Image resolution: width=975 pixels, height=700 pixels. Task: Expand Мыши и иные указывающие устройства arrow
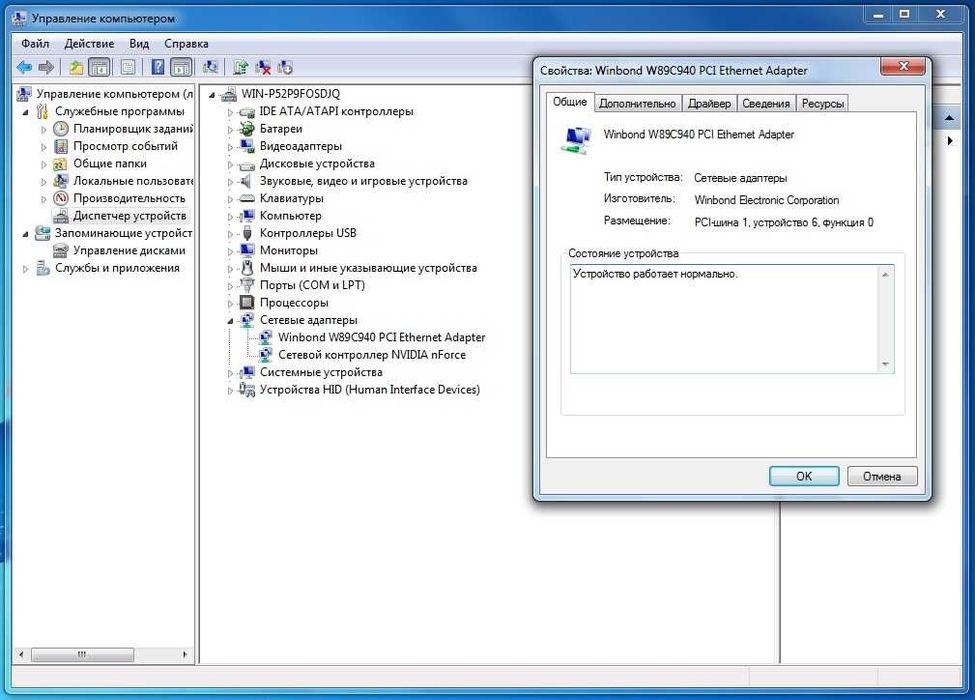[230, 269]
